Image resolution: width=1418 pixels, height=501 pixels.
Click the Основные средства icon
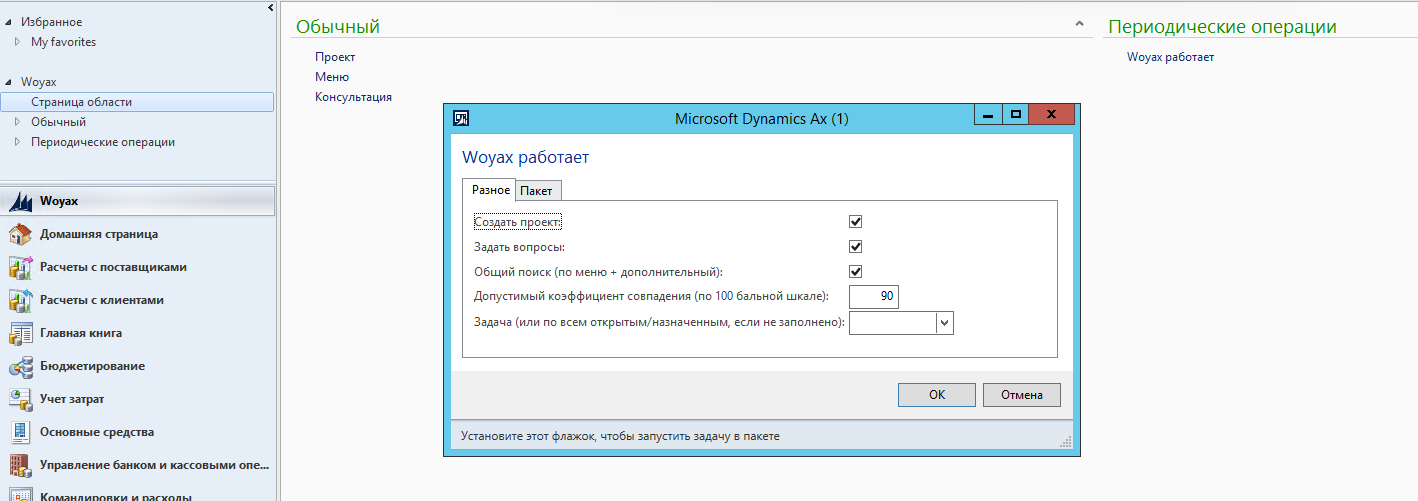click(21, 432)
